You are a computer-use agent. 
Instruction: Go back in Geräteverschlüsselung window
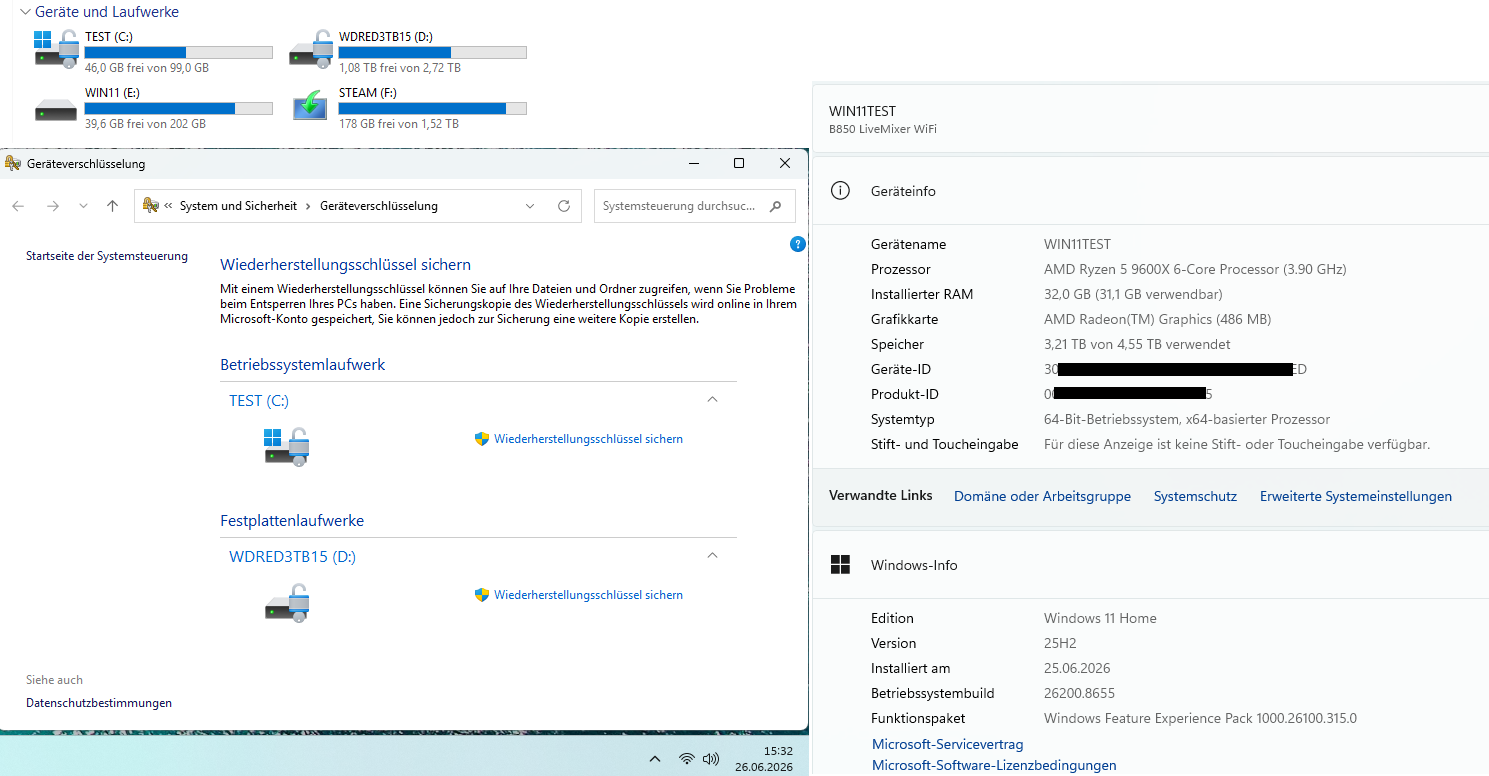[x=18, y=206]
